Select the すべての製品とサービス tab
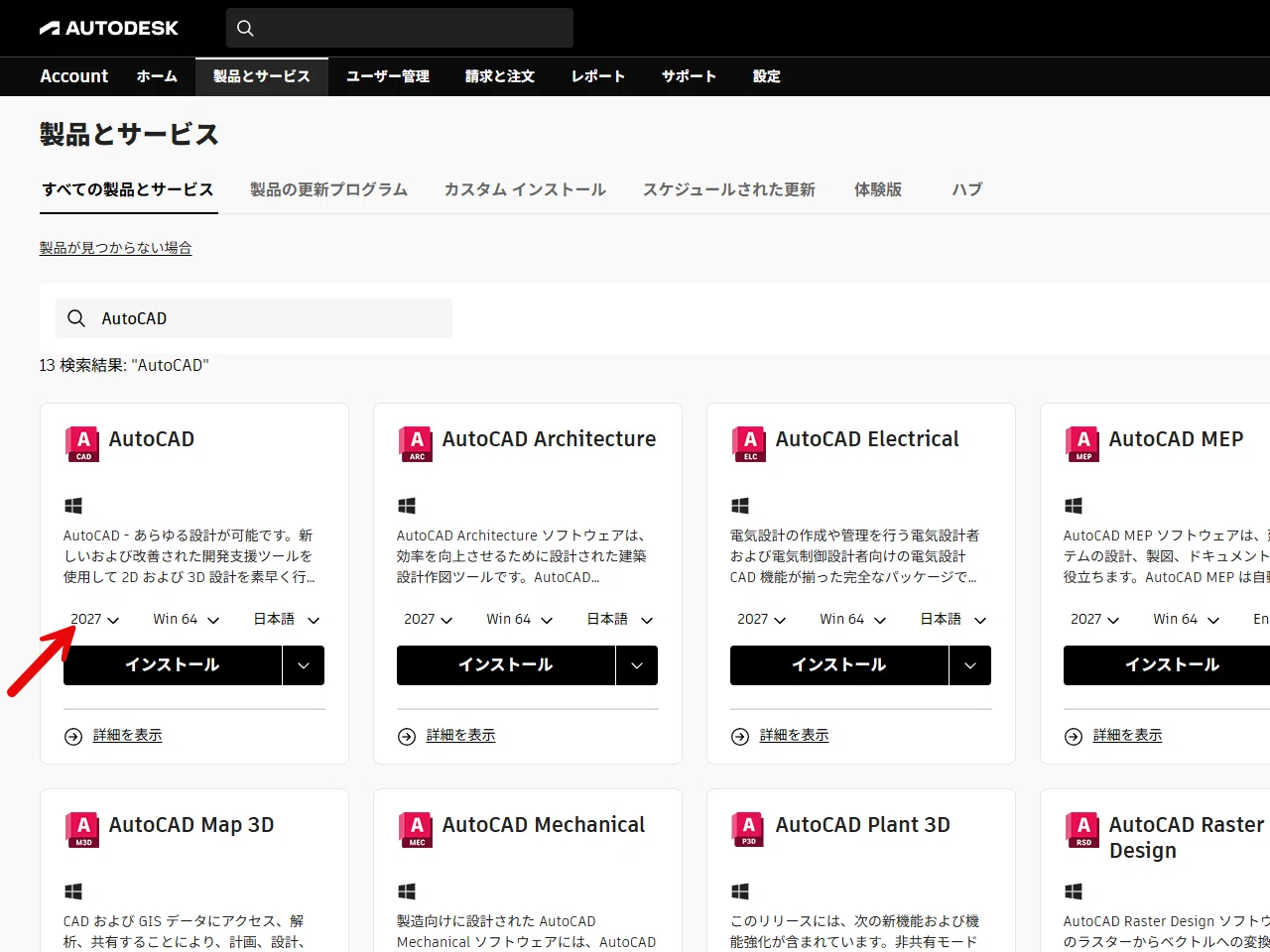 point(128,189)
